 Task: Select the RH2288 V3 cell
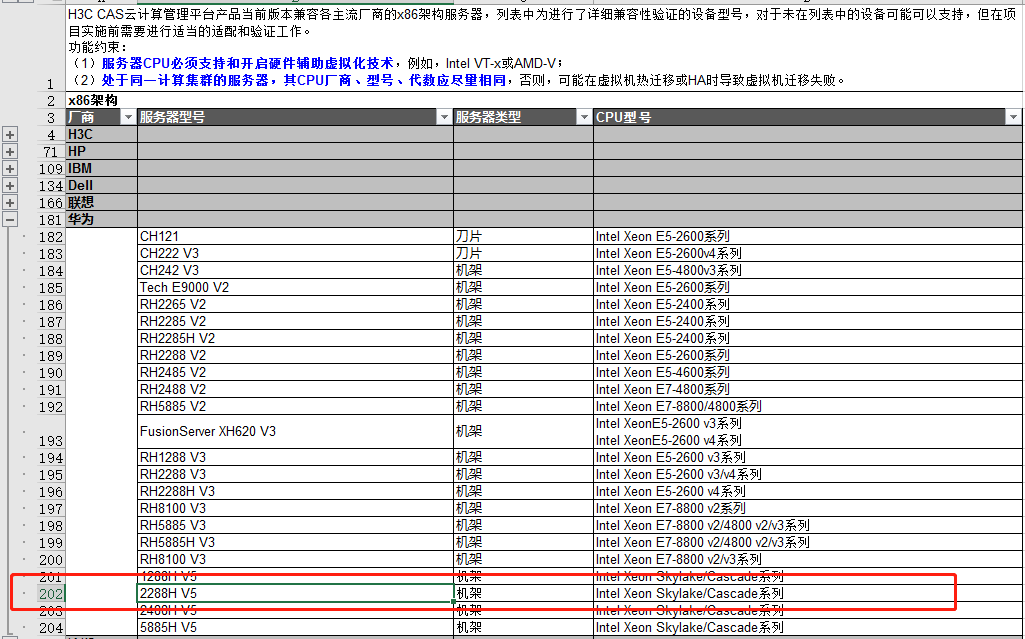tap(295, 474)
